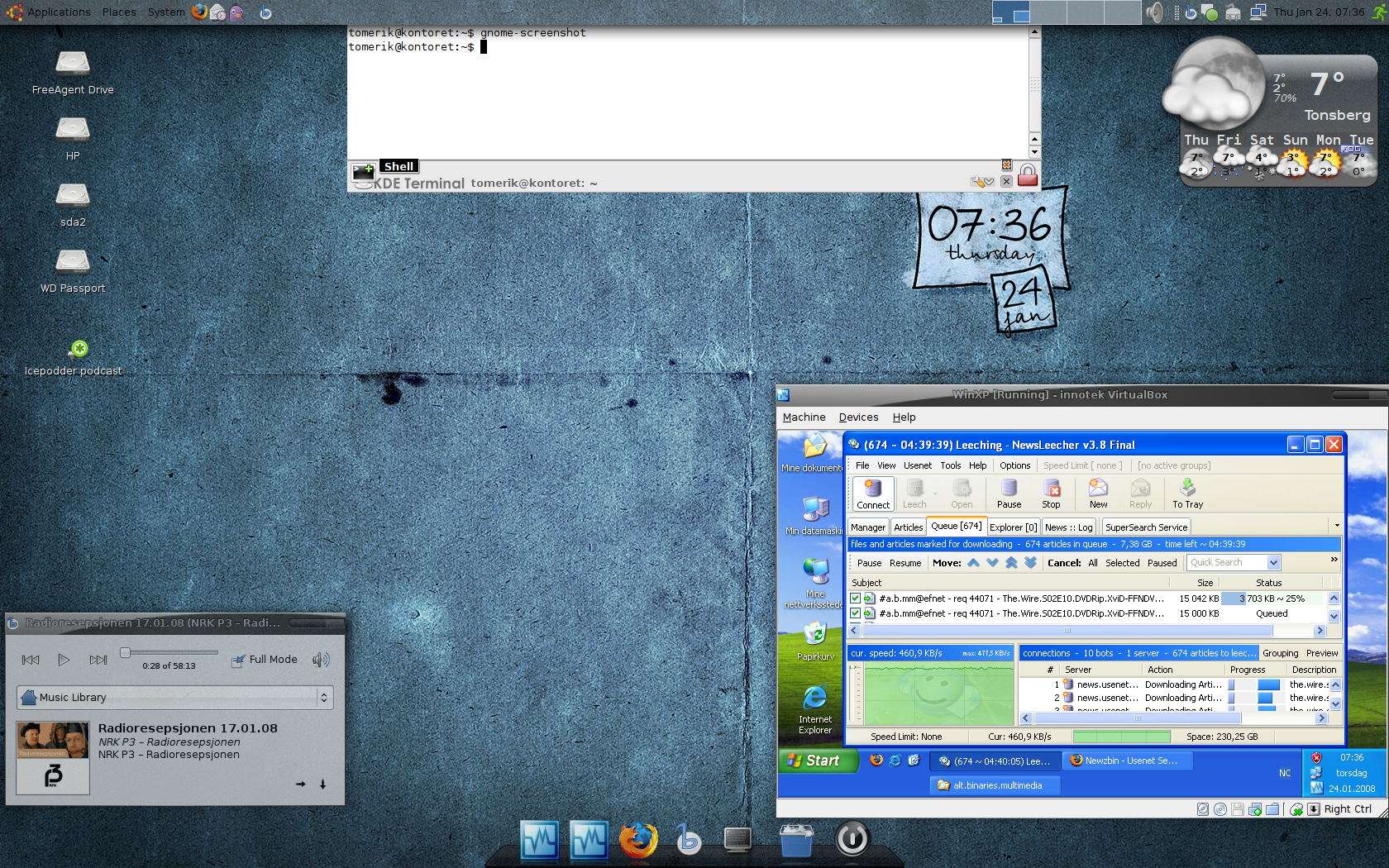Open the trash bin icon in the dock
The height and width of the screenshot is (868, 1389).
point(795,841)
